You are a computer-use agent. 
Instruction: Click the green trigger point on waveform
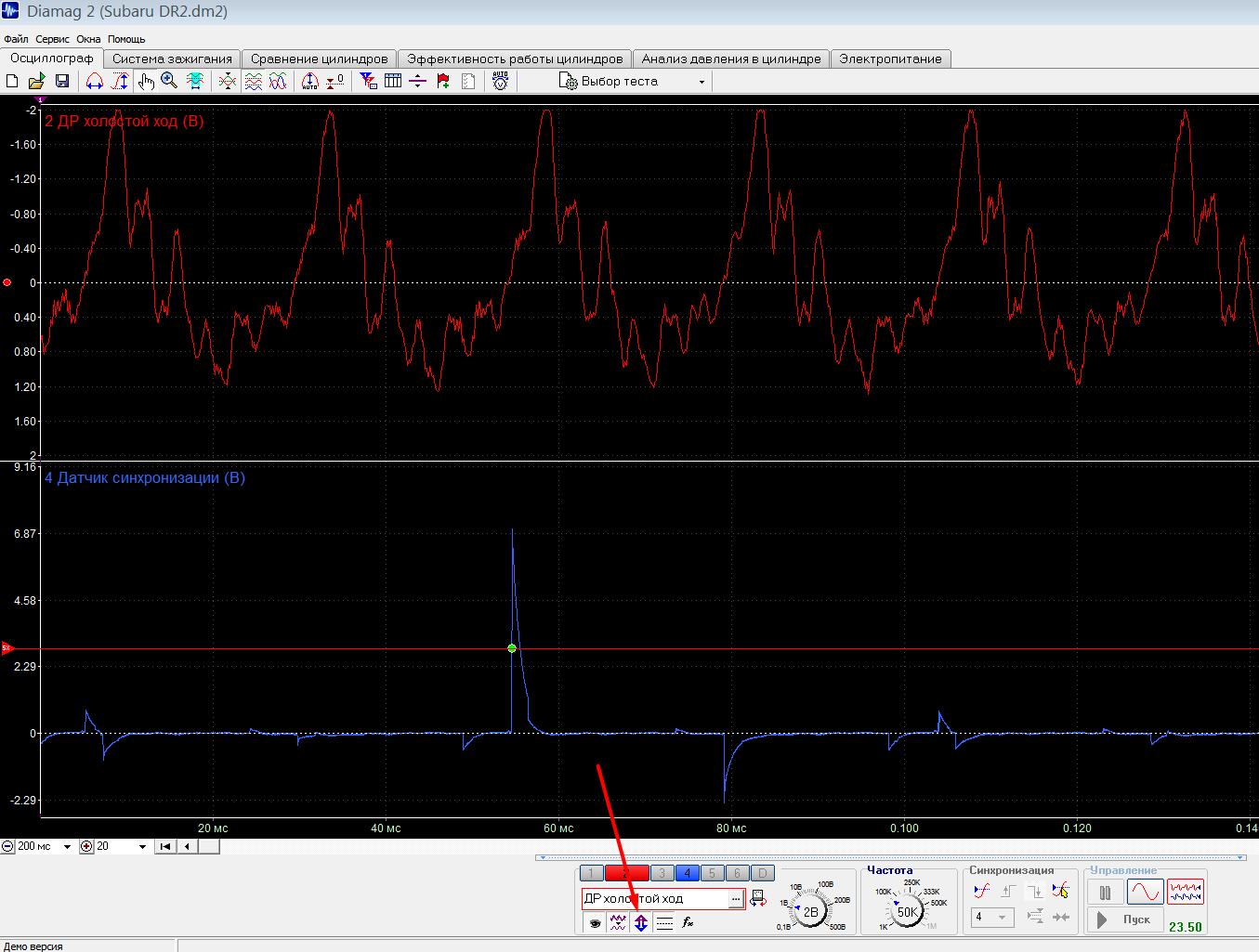[x=512, y=648]
